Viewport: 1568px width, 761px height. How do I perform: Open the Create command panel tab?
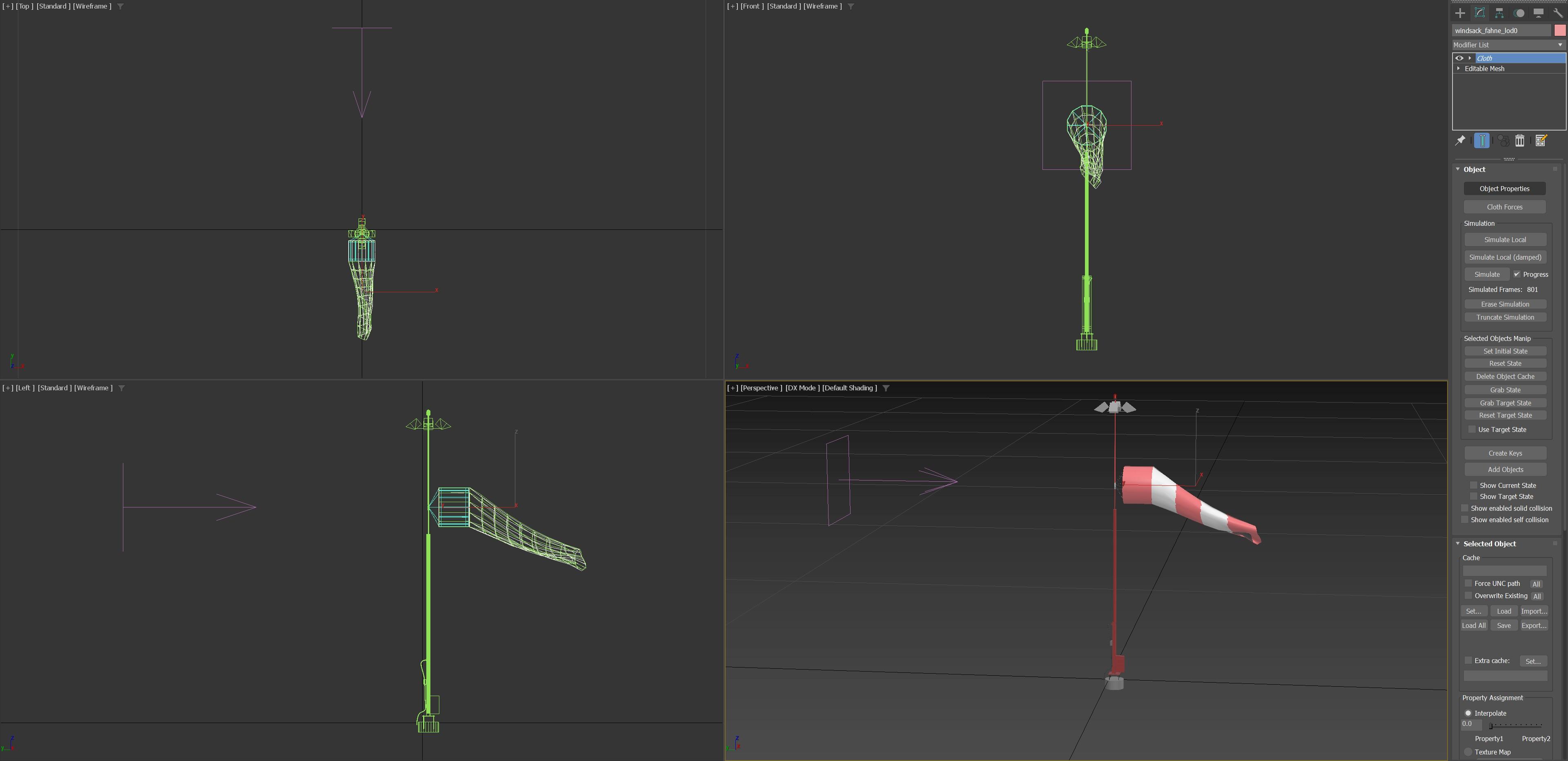[1460, 13]
